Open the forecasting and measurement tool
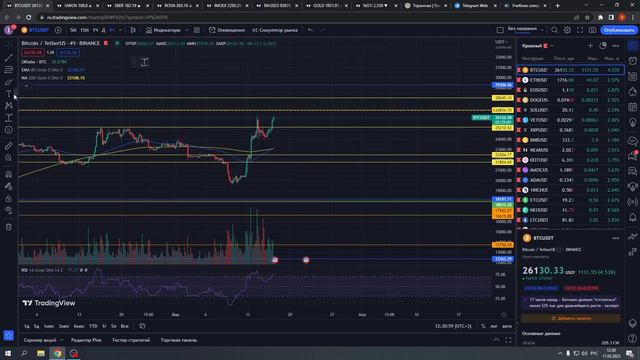 click(x=9, y=118)
